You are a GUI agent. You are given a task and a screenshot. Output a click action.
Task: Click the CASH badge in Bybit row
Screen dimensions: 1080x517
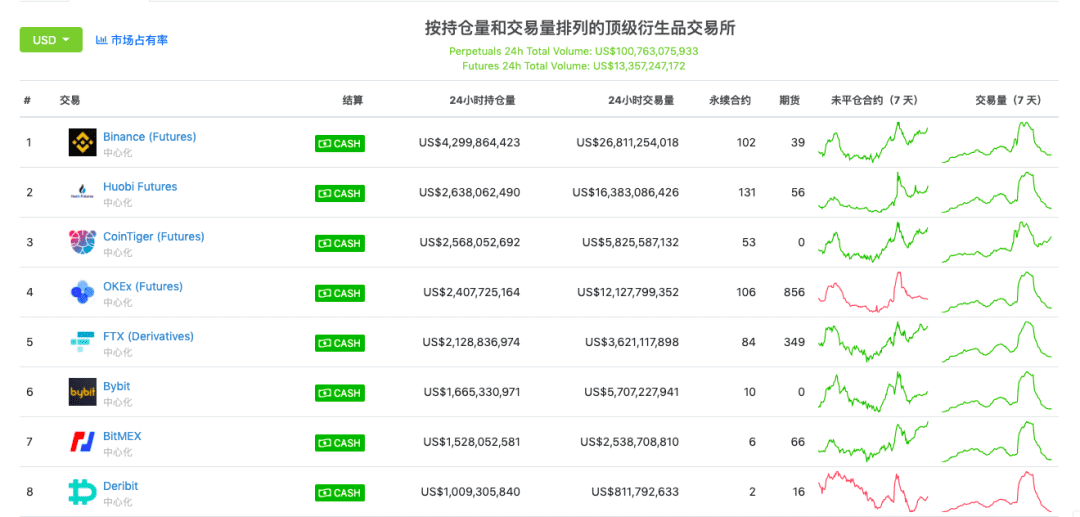pyautogui.click(x=340, y=393)
